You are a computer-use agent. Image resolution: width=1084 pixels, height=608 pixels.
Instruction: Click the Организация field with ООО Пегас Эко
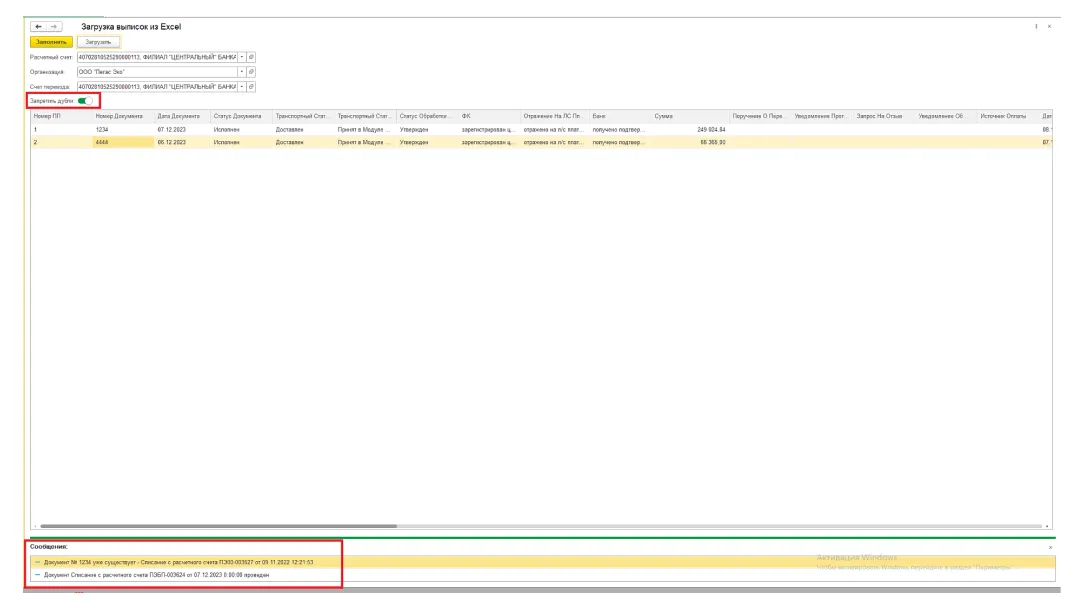157,71
